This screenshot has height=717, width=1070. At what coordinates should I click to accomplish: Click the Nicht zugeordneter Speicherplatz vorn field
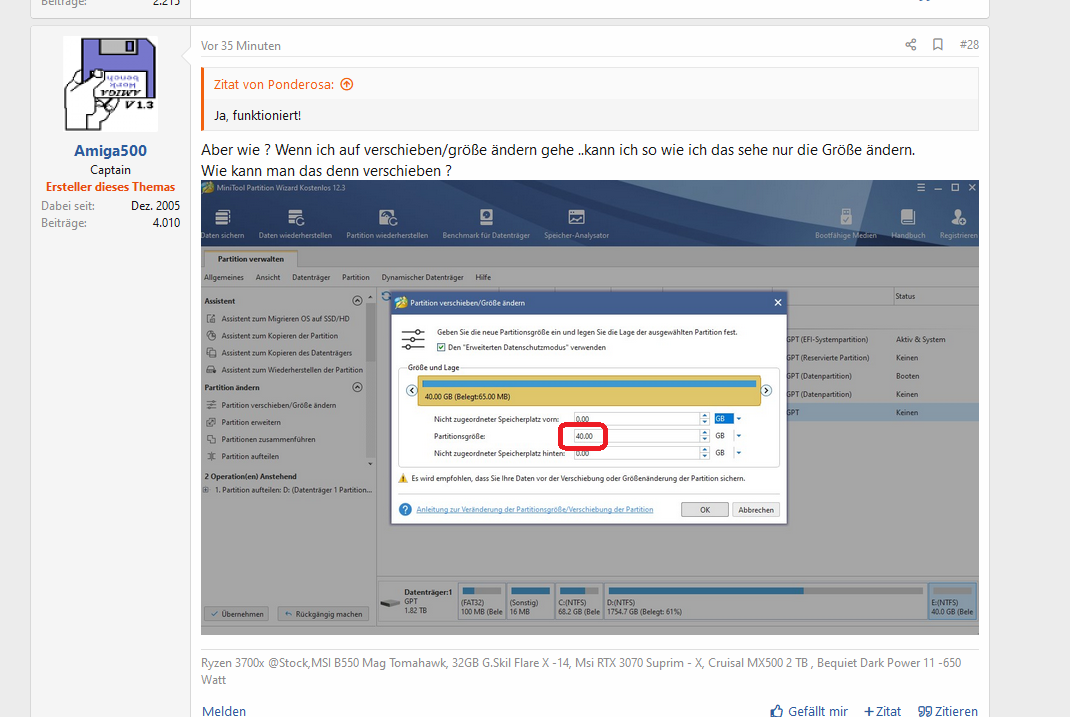(636, 419)
